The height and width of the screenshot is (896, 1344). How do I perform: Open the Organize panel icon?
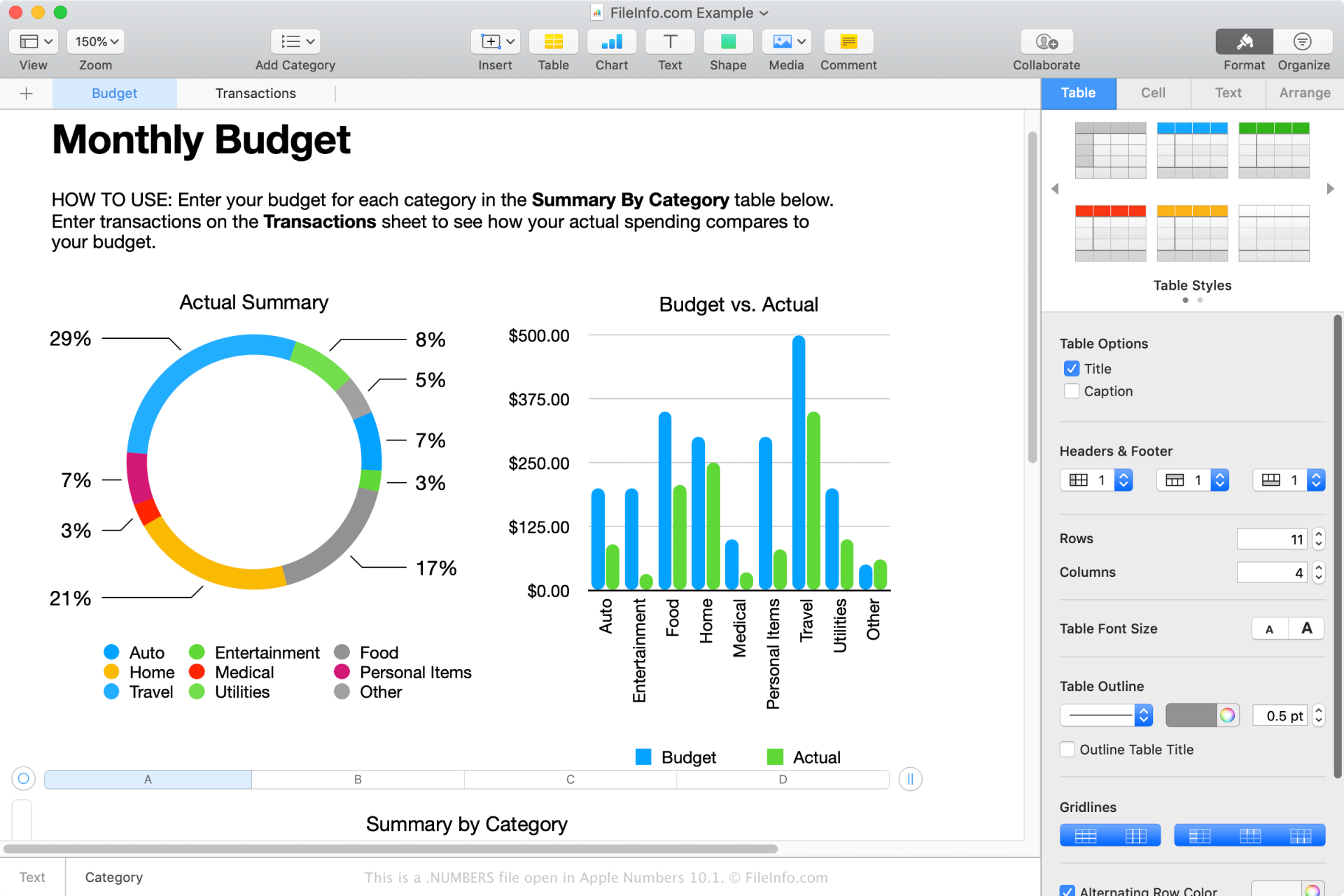coord(1302,42)
